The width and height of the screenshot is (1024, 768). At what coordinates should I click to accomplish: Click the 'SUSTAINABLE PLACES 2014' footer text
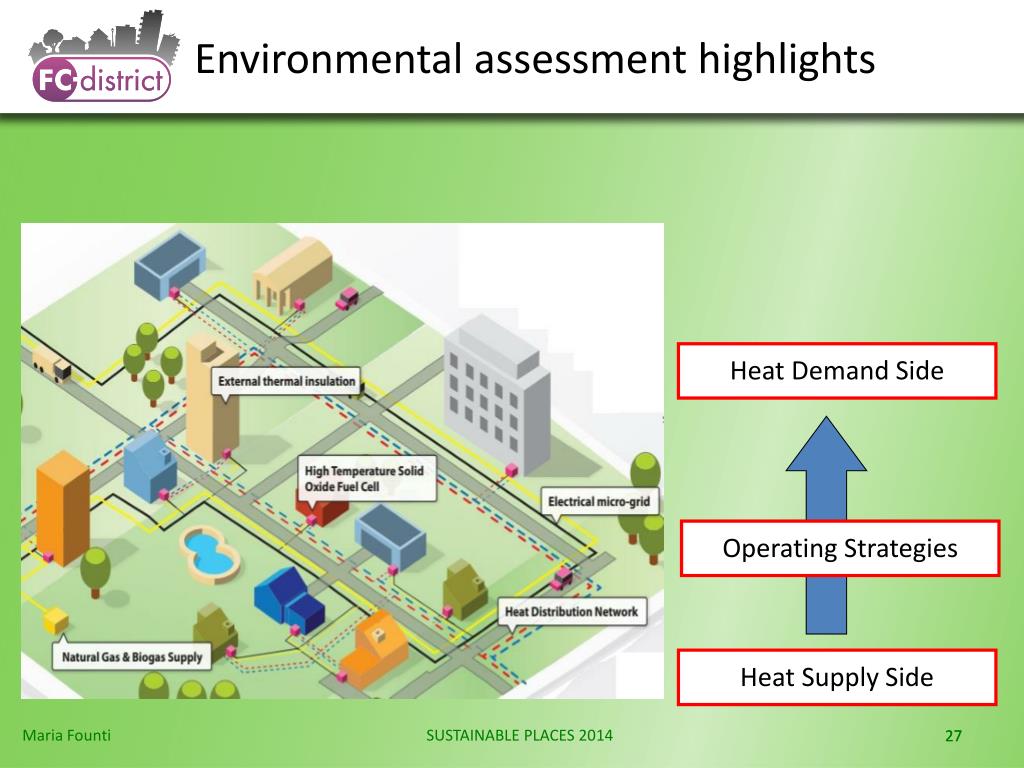(519, 735)
